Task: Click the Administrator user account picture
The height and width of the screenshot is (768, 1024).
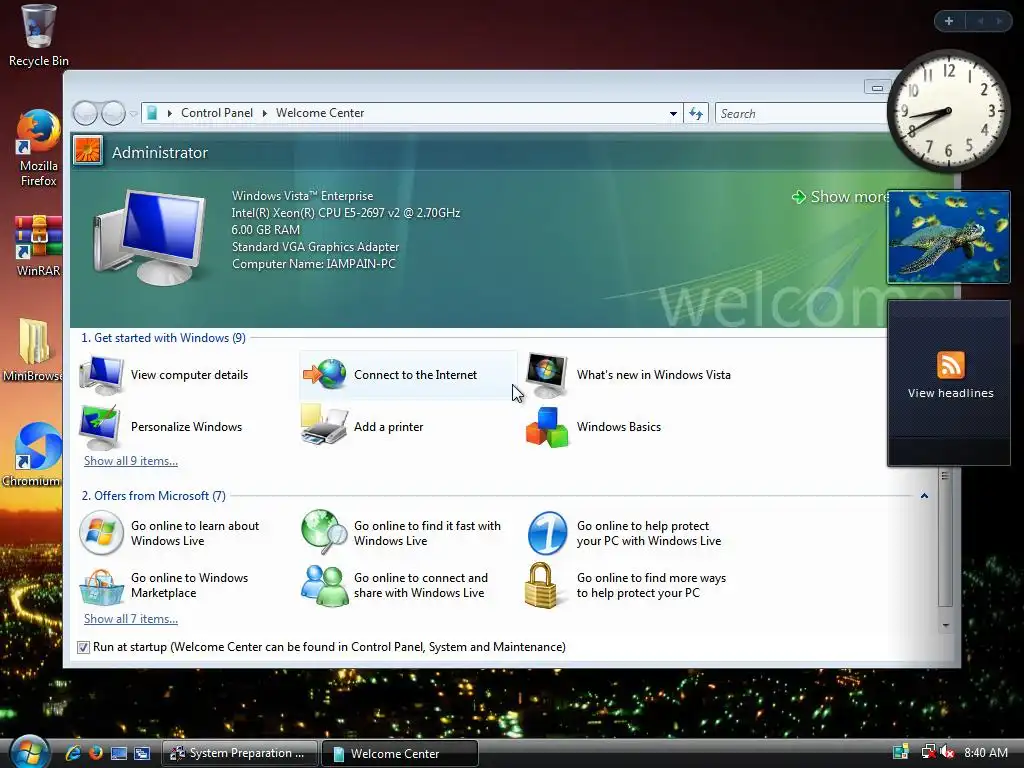Action: coord(88,151)
